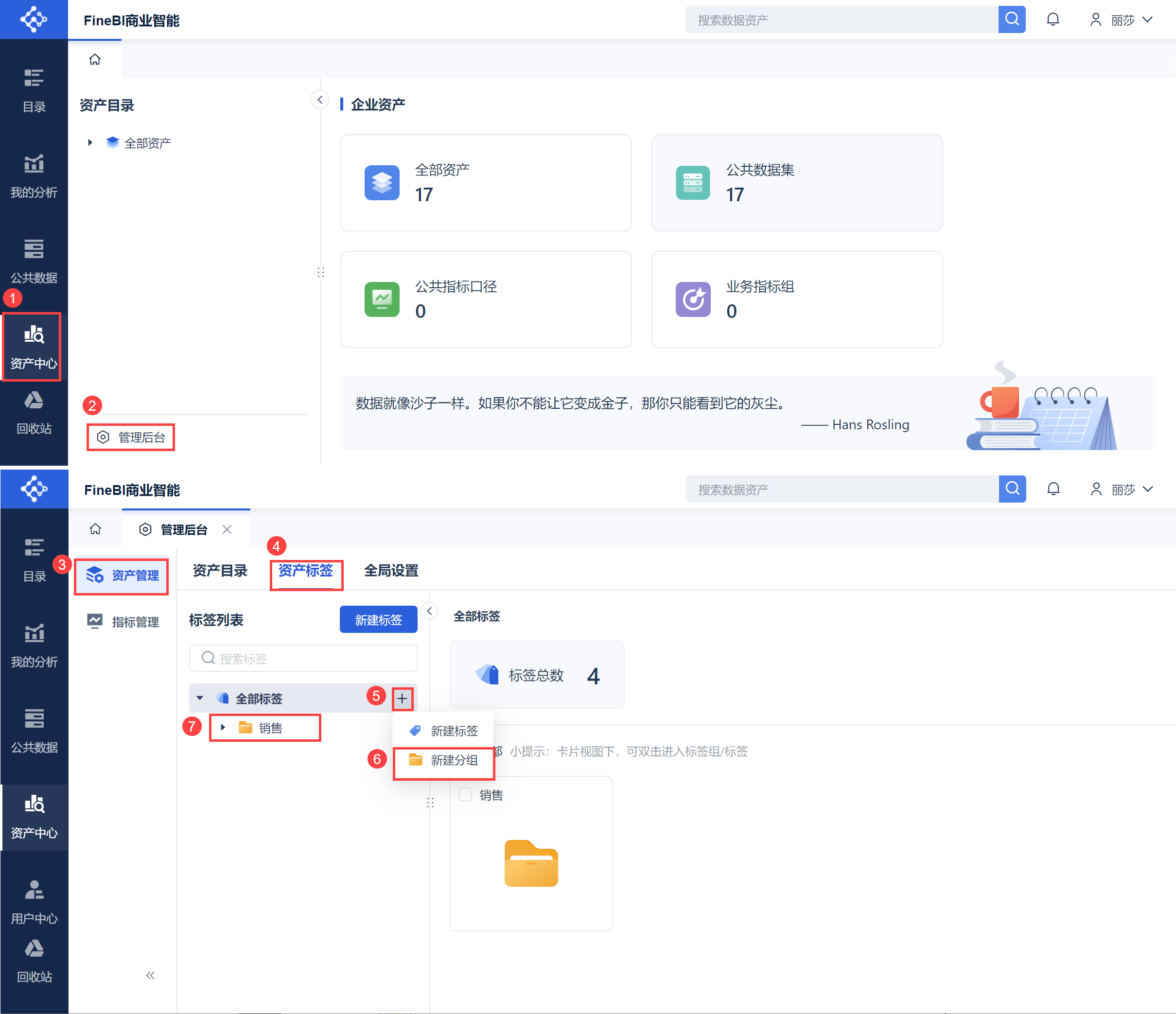Open 我的分析 in the lower screenshot sidebar
Viewport: 1176px width, 1014px height.
click(34, 646)
